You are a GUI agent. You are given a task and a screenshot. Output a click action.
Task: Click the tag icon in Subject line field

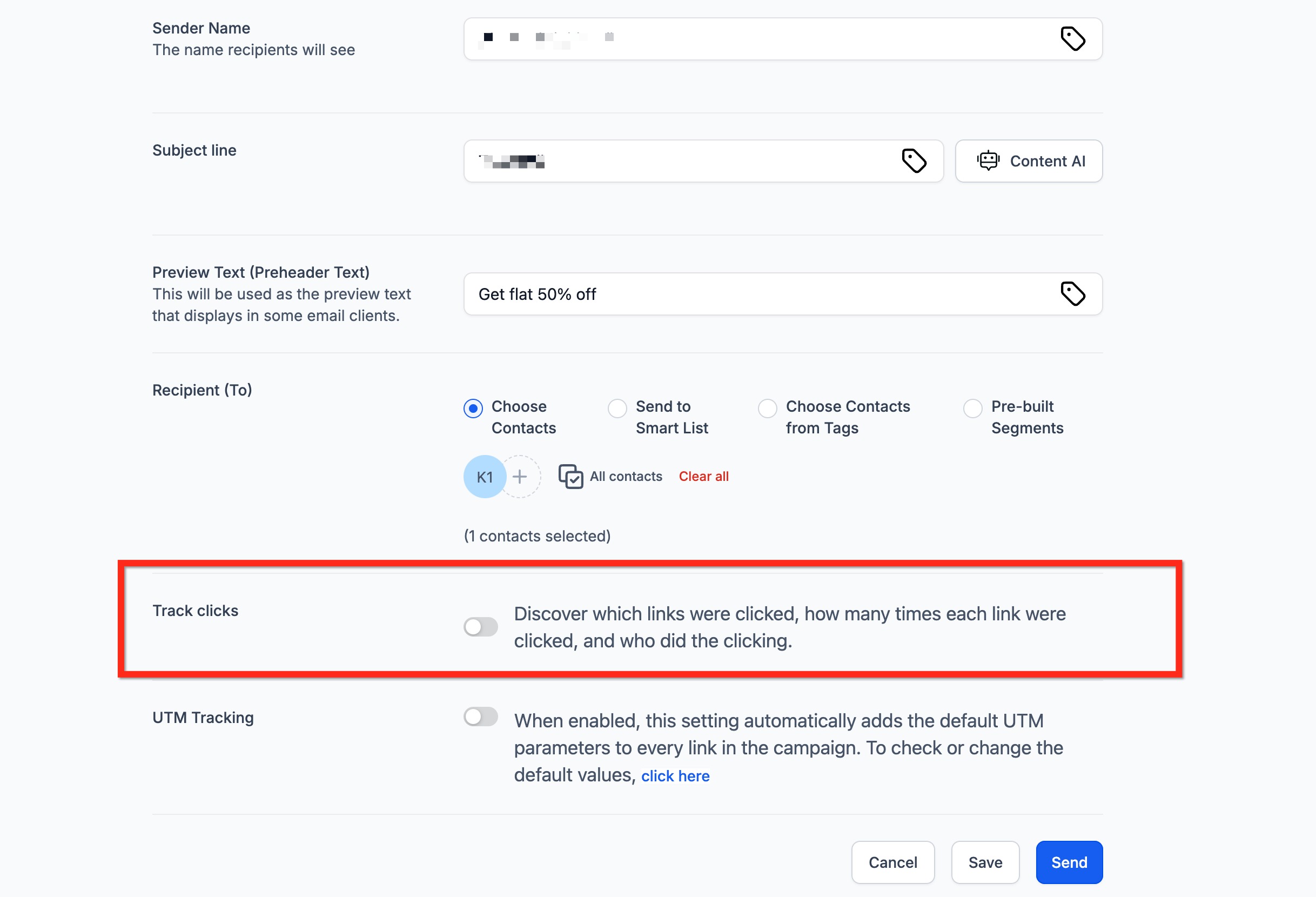click(x=914, y=161)
